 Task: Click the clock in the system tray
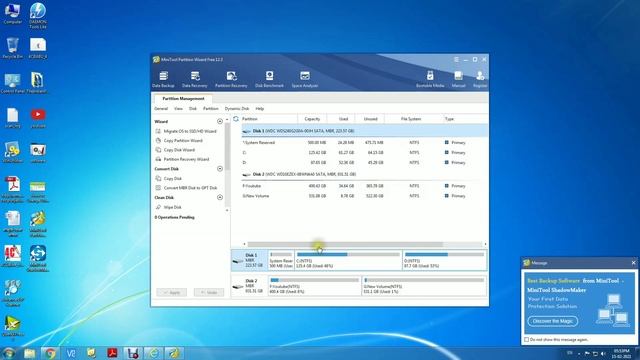click(x=622, y=353)
